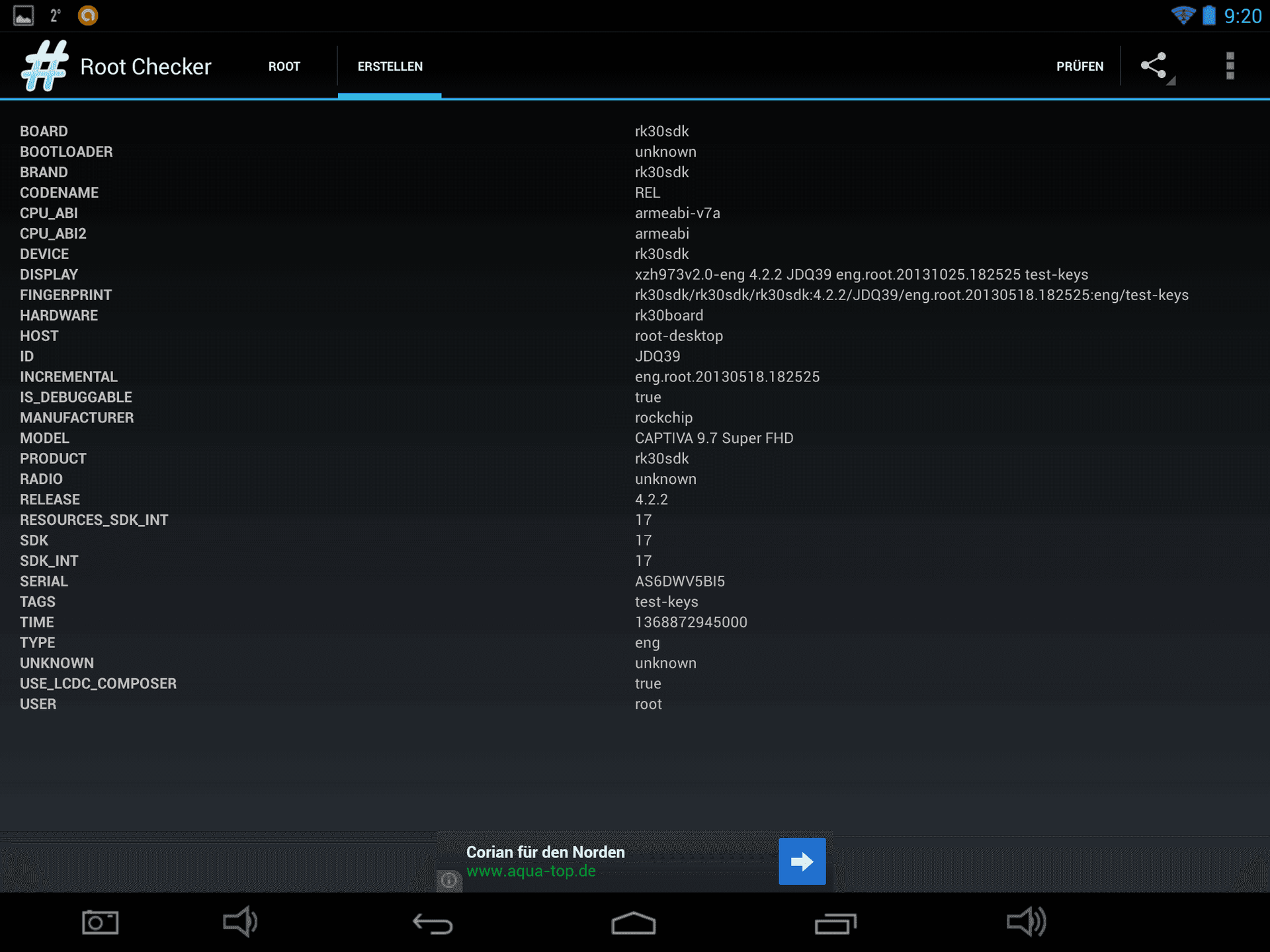The height and width of the screenshot is (952, 1270).
Task: Select the CPU_ABI value armeabi-v7a
Action: (x=677, y=214)
